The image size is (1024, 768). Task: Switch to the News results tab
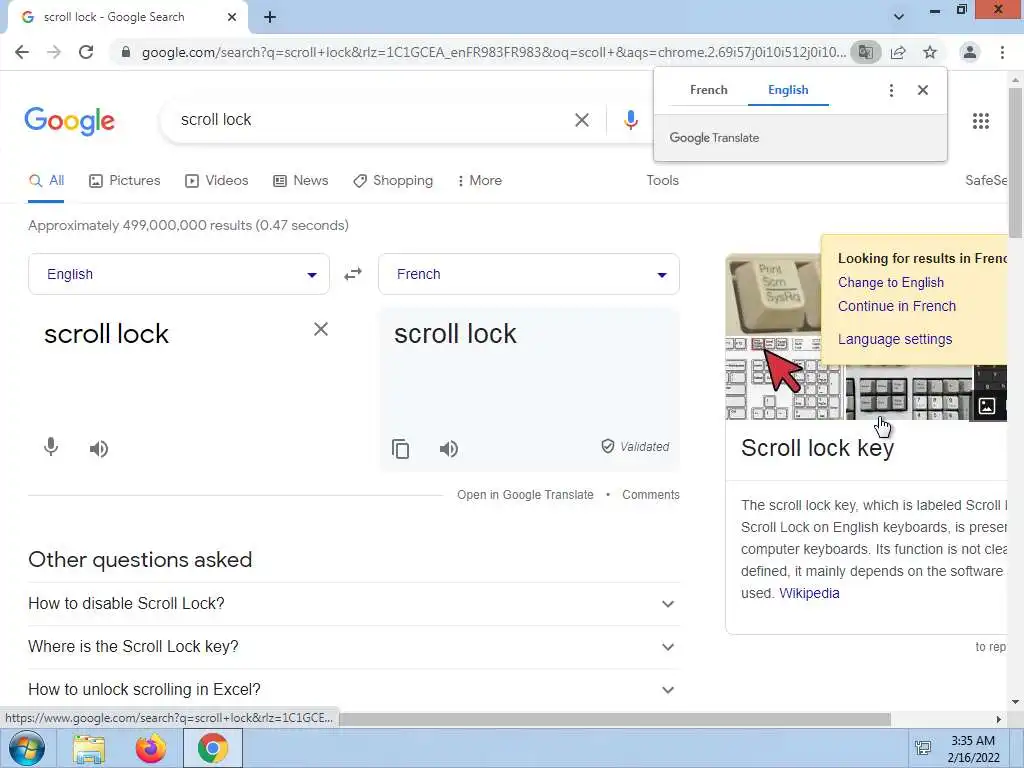(x=300, y=180)
